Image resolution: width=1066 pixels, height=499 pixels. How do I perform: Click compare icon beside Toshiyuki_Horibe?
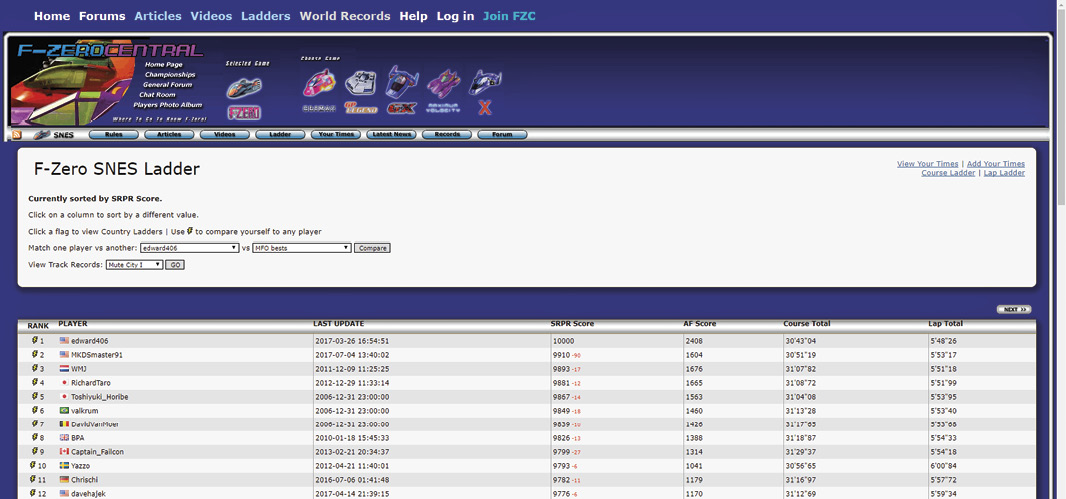[34, 396]
